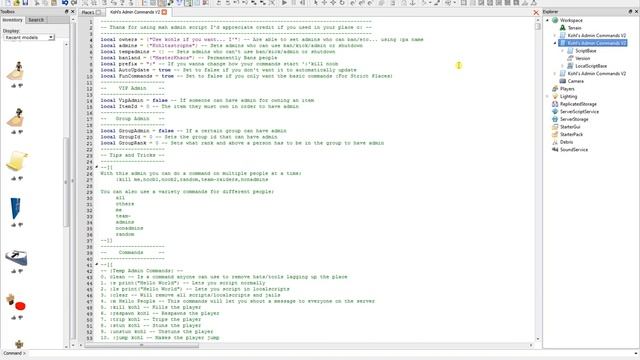The width and height of the screenshot is (640, 360).
Task: Click the ServerStorage icon
Action: pos(555,119)
